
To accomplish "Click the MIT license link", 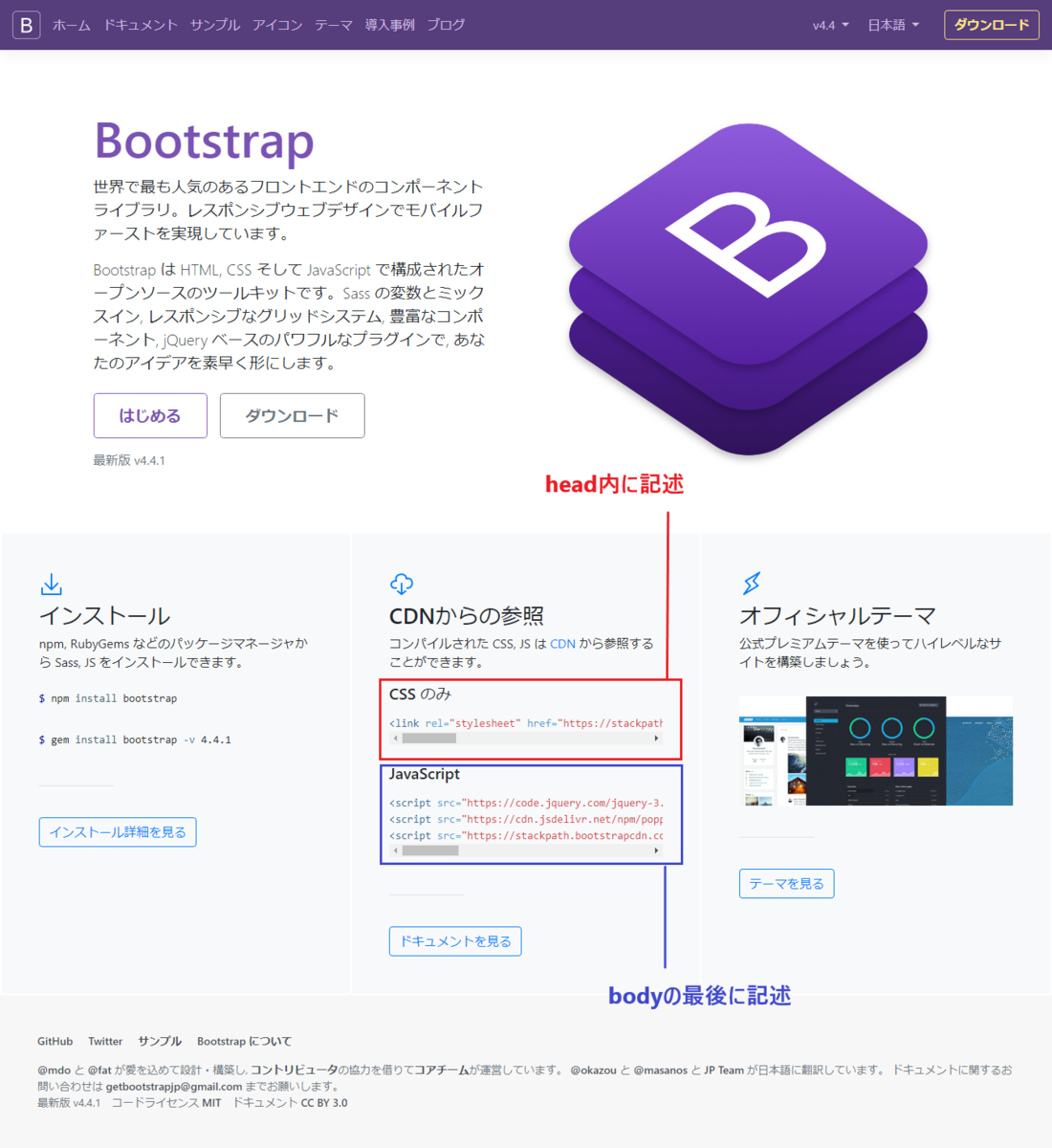I will [x=210, y=1103].
